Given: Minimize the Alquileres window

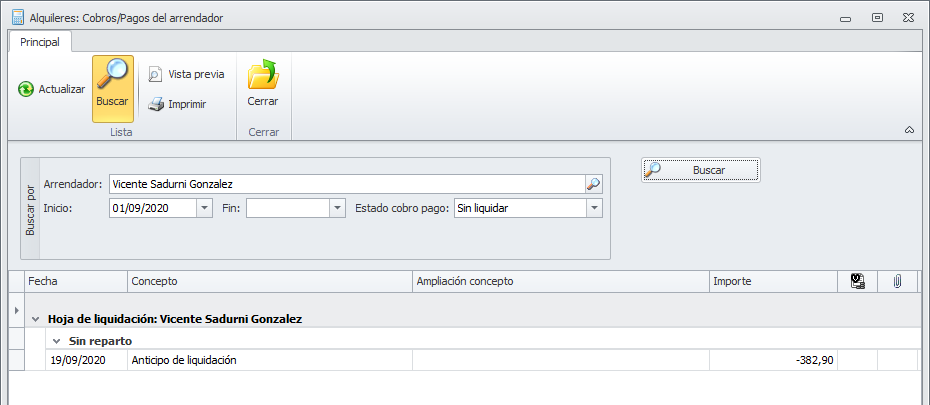Looking at the screenshot, I should [846, 18].
